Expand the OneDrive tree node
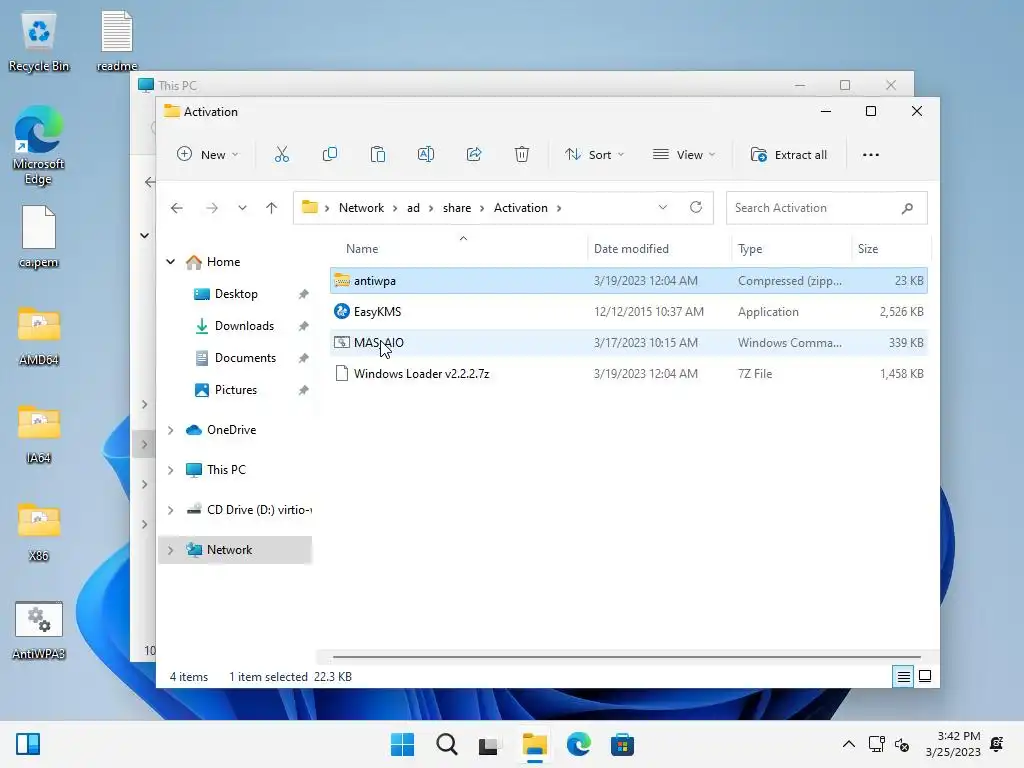Viewport: 1024px width, 768px height. point(170,430)
